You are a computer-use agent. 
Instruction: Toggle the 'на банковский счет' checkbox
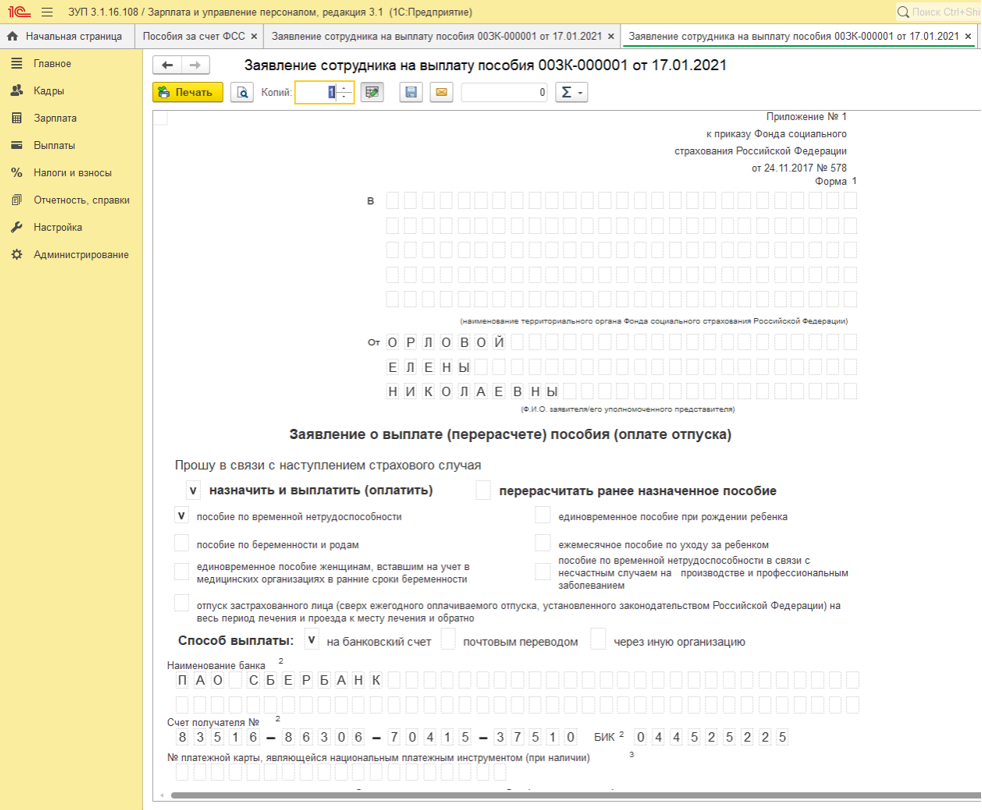pyautogui.click(x=311, y=640)
